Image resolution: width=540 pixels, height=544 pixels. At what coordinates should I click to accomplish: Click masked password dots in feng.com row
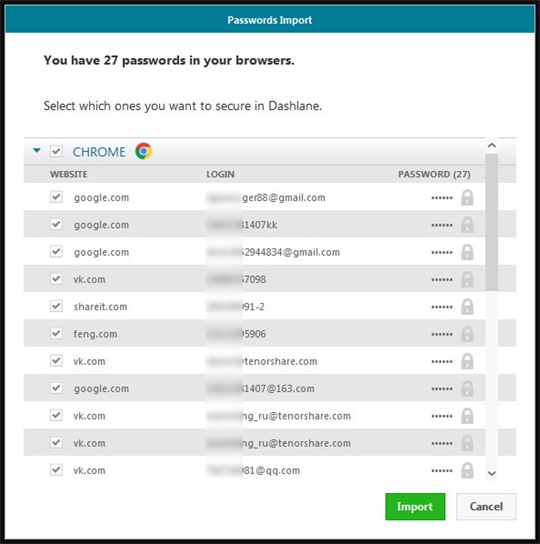pyautogui.click(x=442, y=334)
